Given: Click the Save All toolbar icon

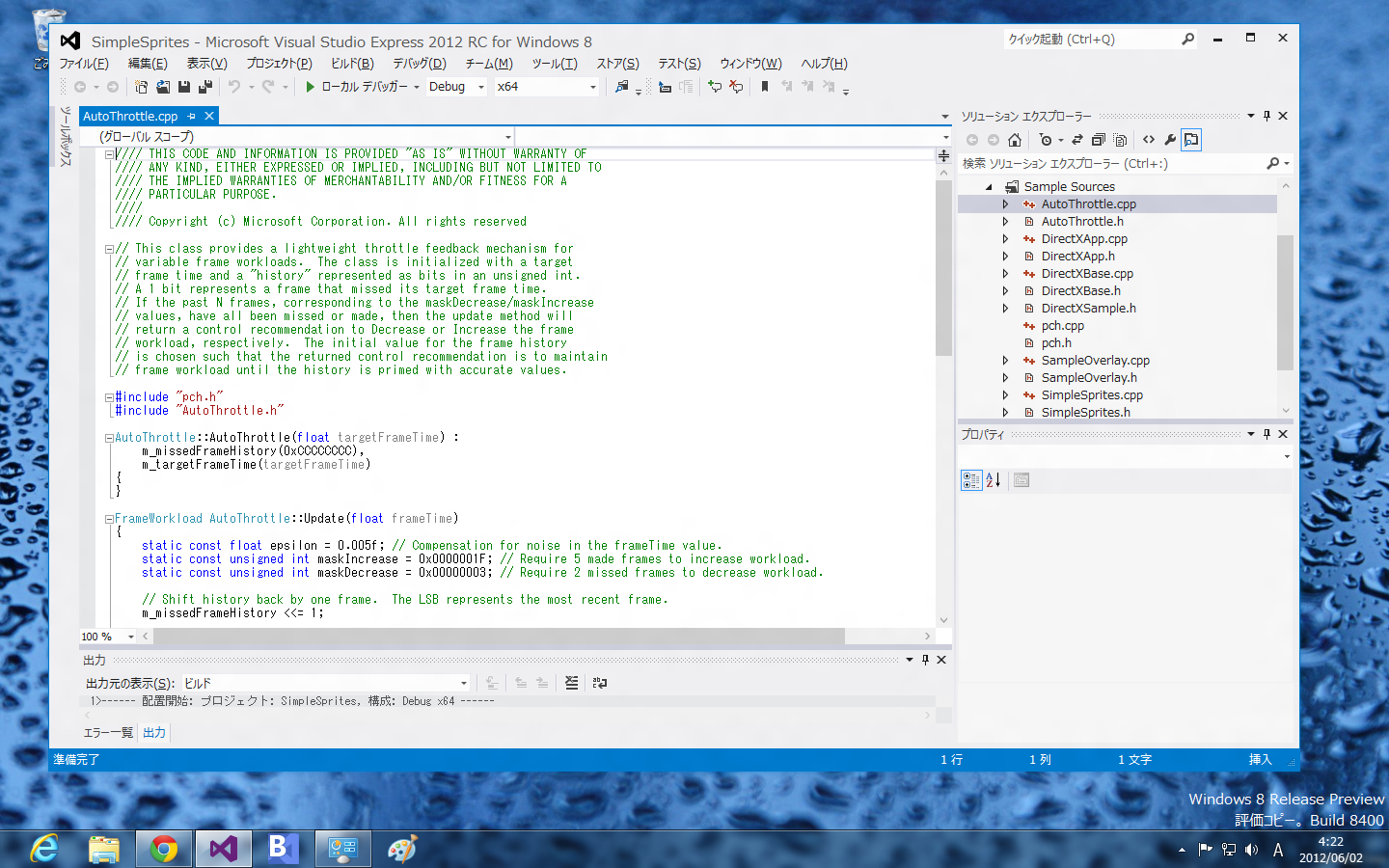Looking at the screenshot, I should pyautogui.click(x=204, y=87).
